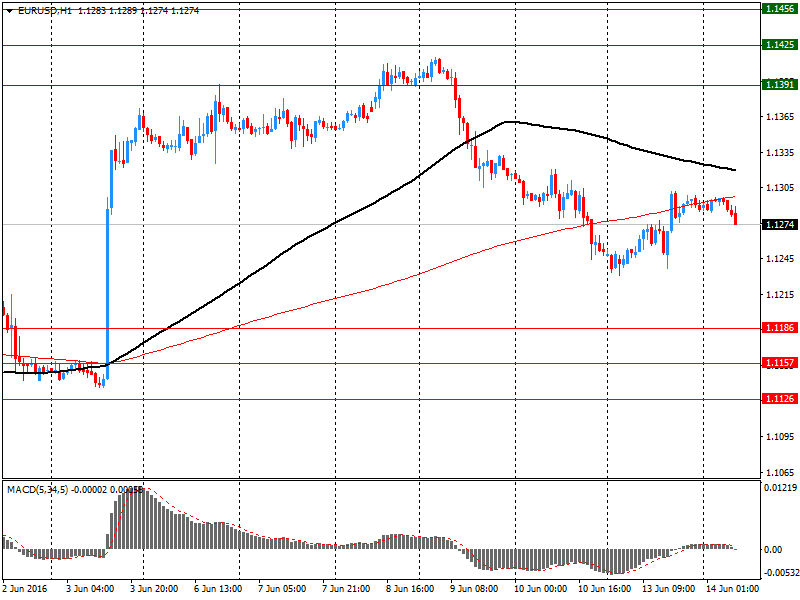Select the 1.1425 resistance level label
The height and width of the screenshot is (600, 800).
click(780, 45)
